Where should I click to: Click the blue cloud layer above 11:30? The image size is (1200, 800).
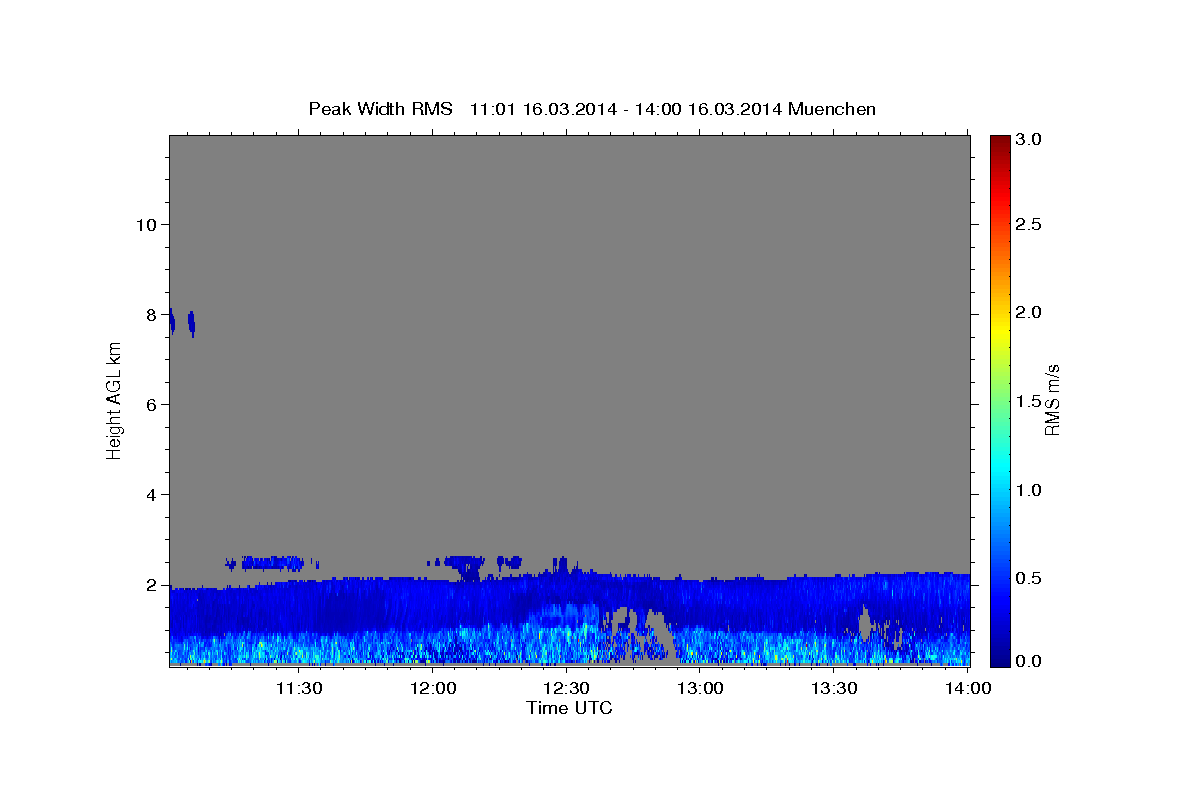(x=271, y=563)
